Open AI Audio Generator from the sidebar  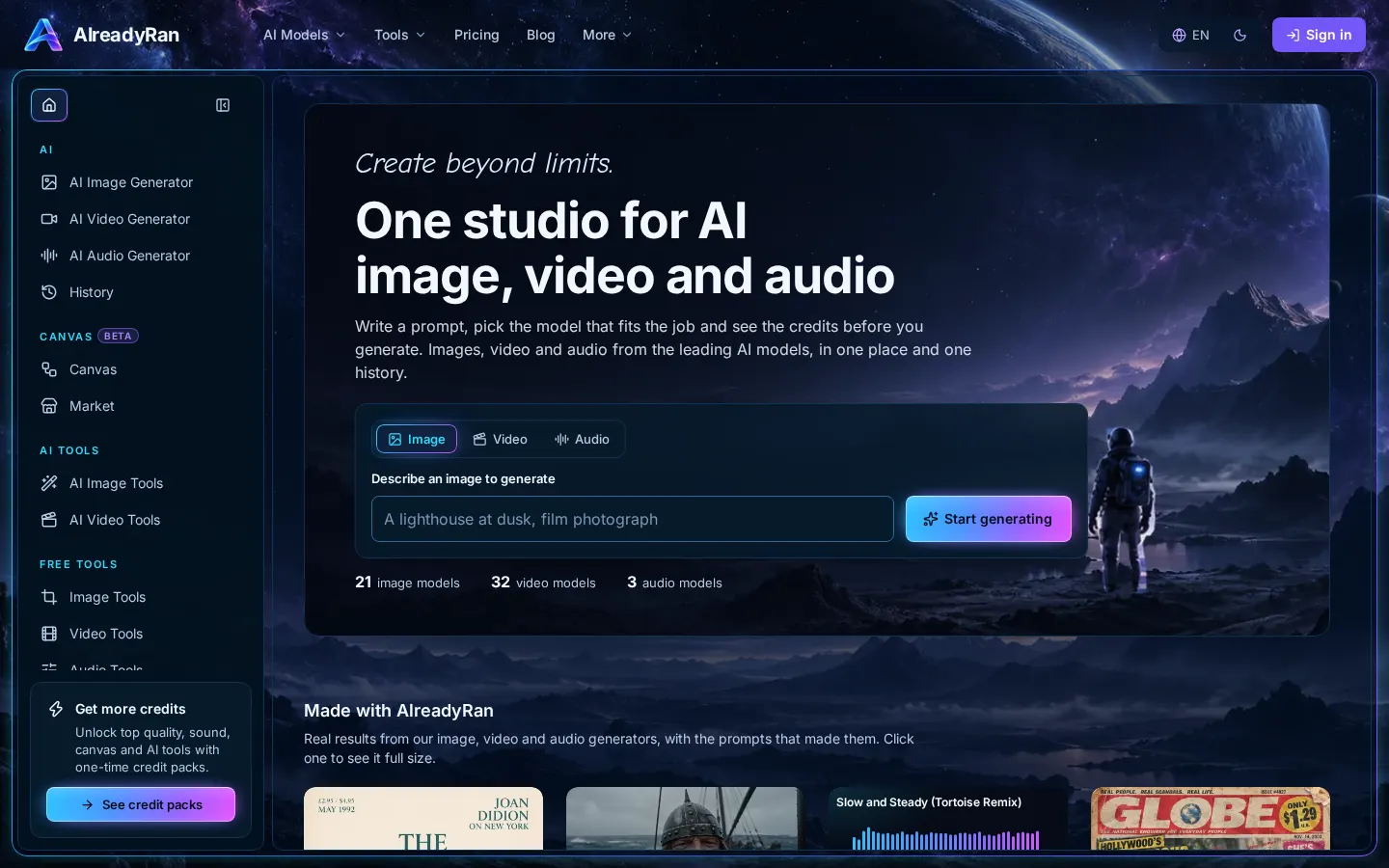[141, 256]
